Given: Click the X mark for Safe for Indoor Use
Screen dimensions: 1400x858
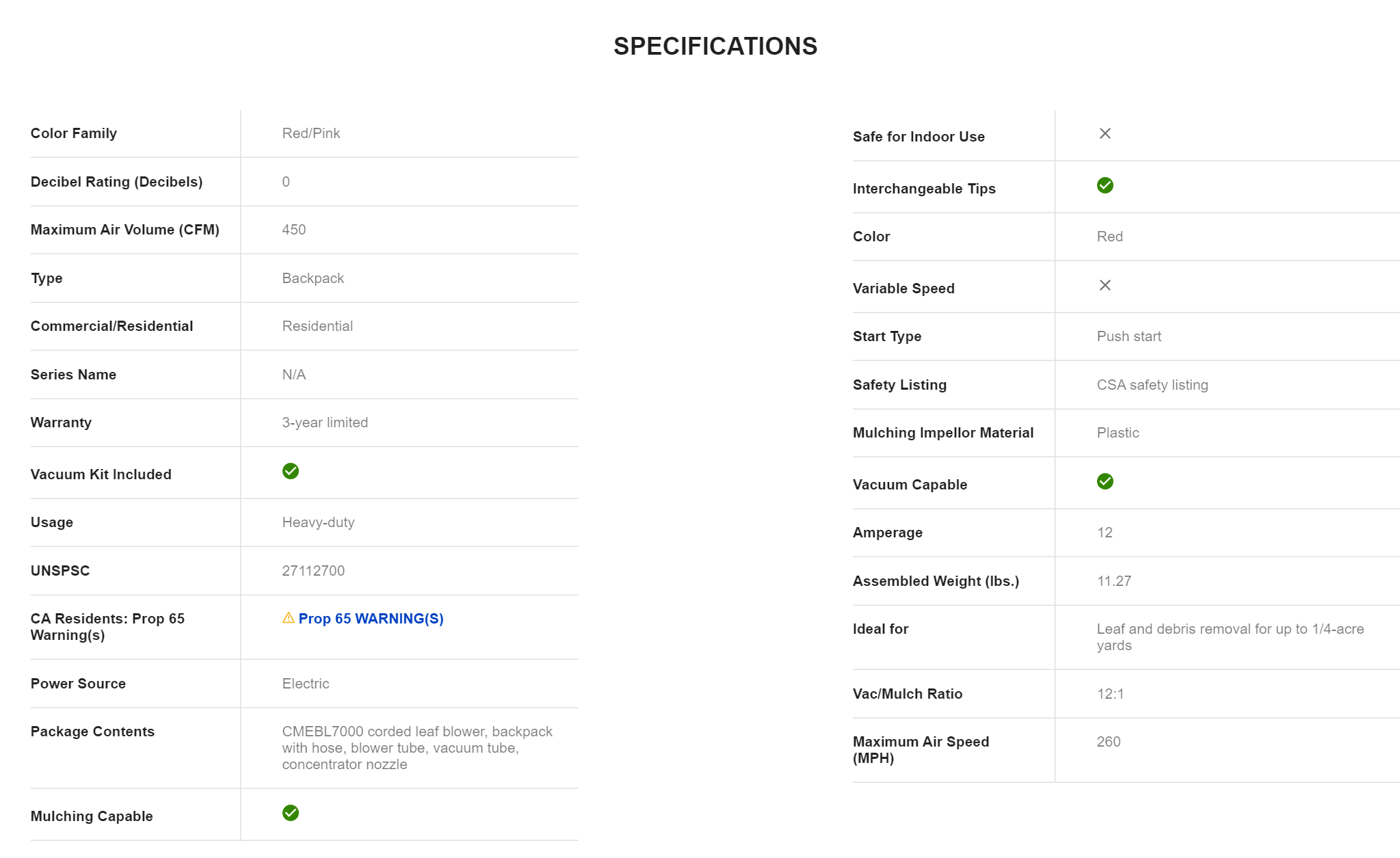Looking at the screenshot, I should point(1105,133).
